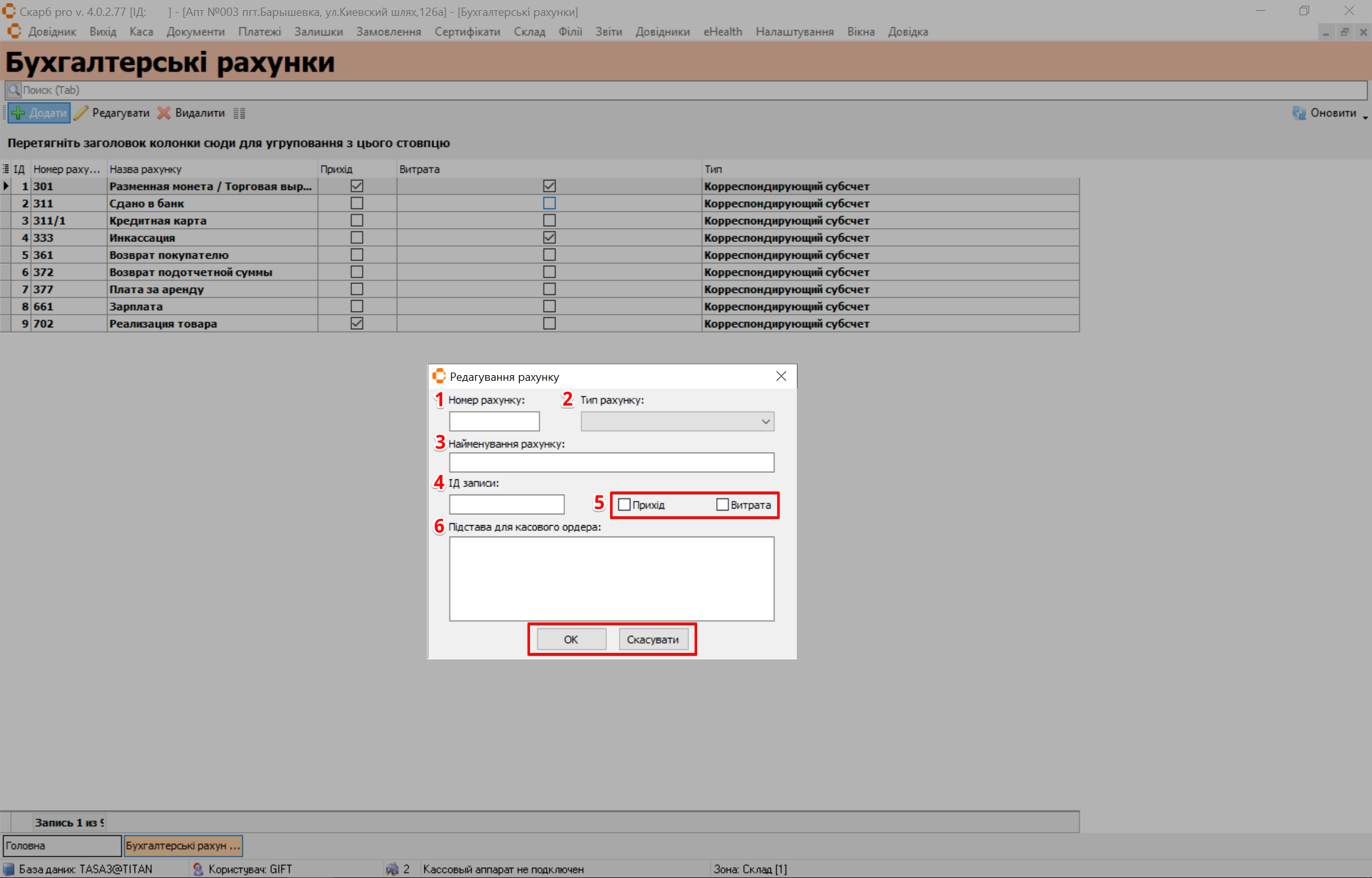Open the Документи menu
The image size is (1372, 878).
pyautogui.click(x=195, y=32)
